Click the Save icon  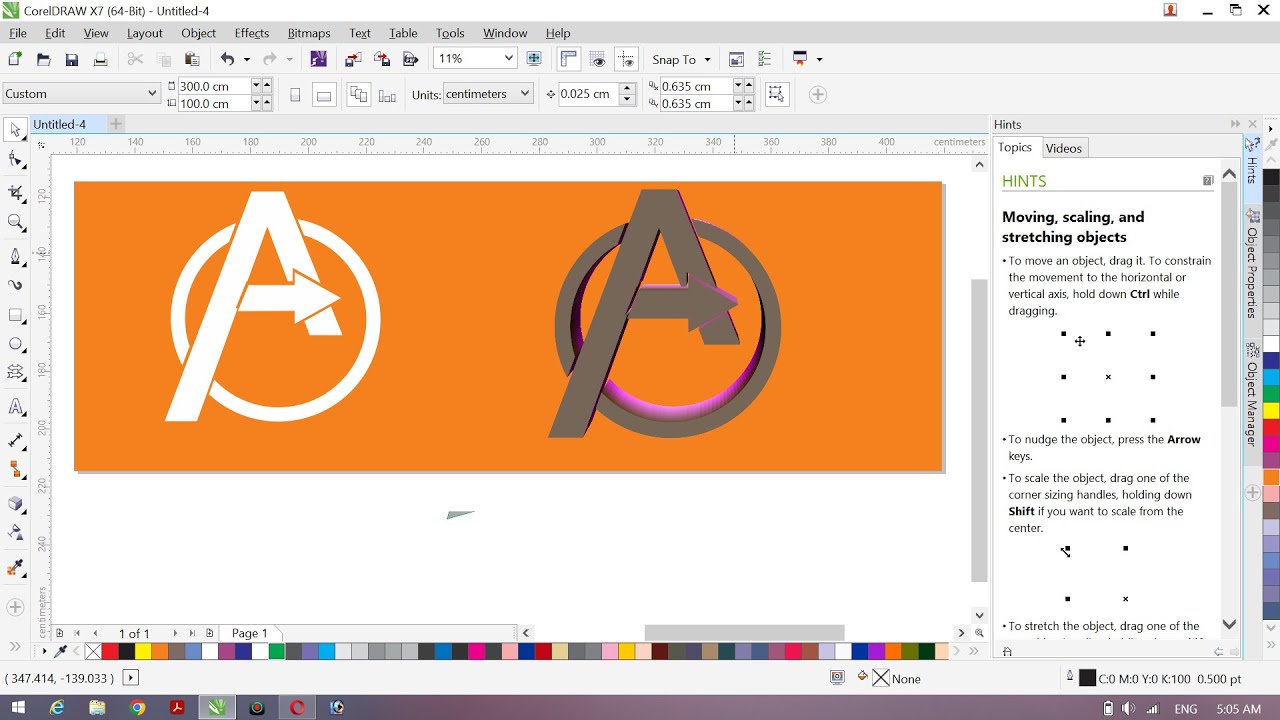tap(72, 59)
